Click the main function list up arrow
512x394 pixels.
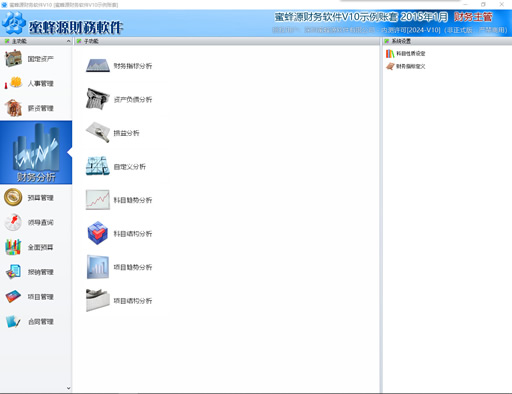pos(68,41)
